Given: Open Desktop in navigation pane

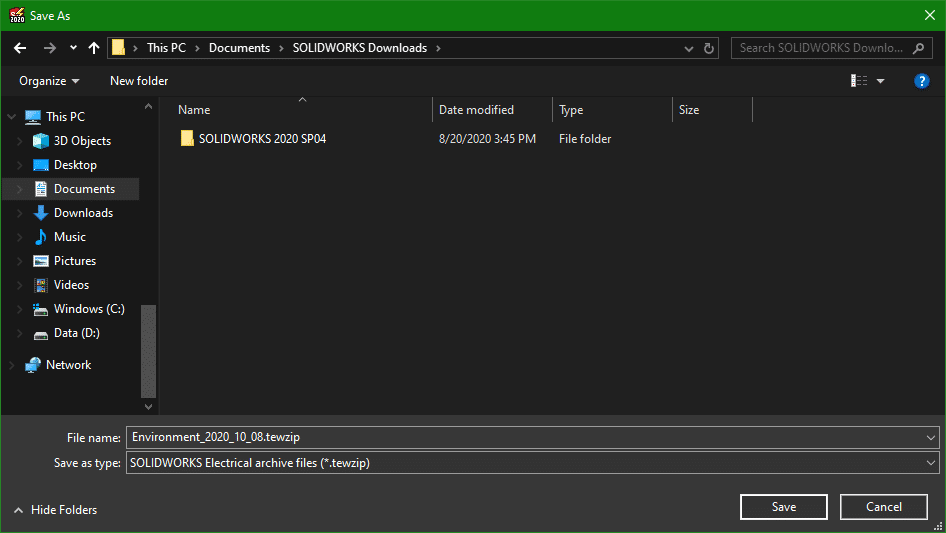Looking at the screenshot, I should [x=75, y=165].
